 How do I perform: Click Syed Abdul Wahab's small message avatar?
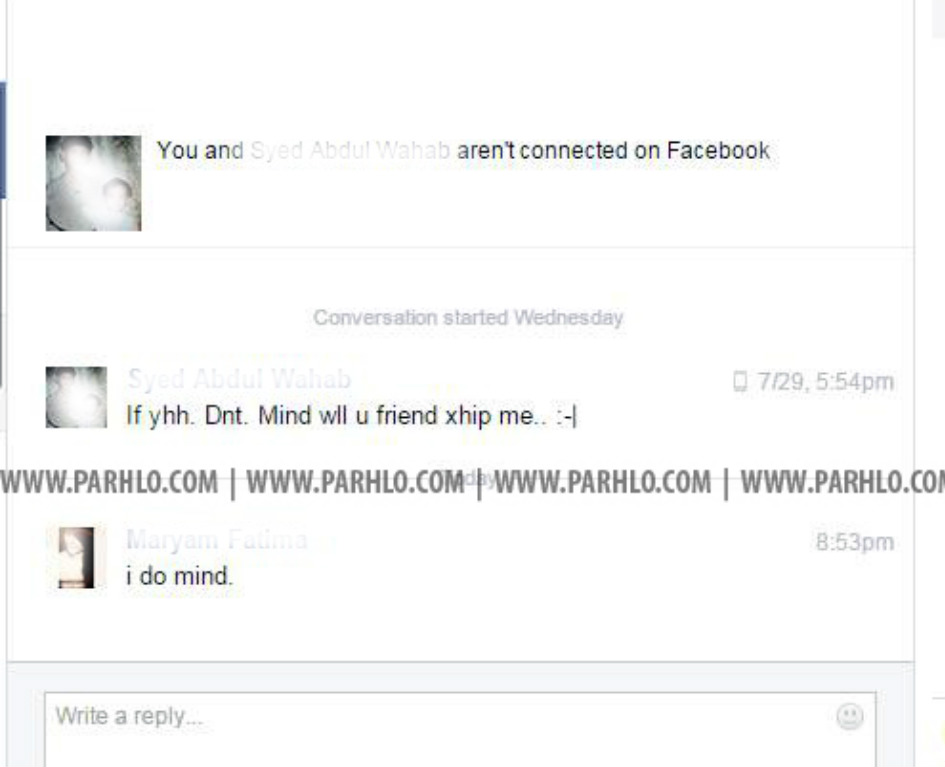(x=77, y=397)
